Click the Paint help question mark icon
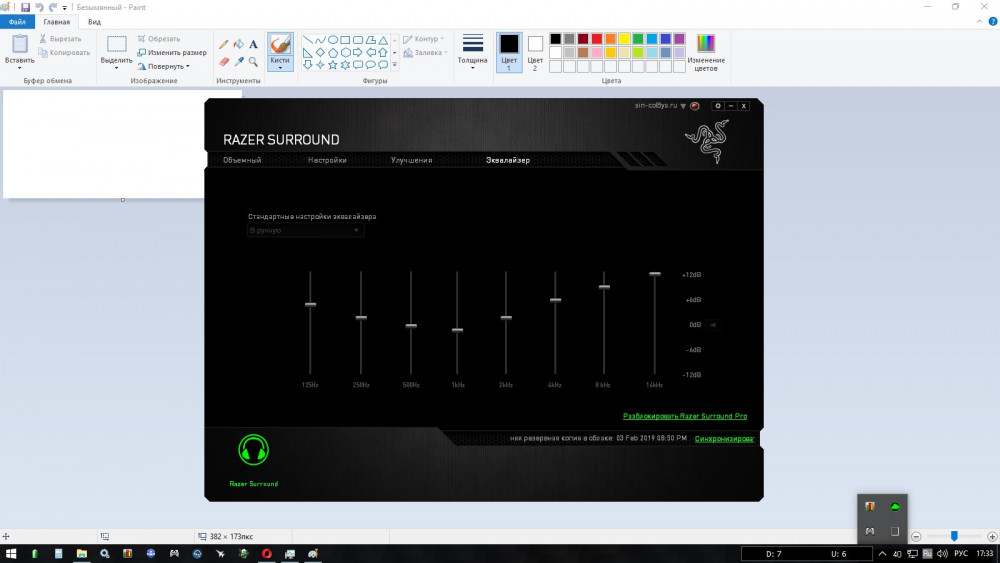 pyautogui.click(x=992, y=22)
